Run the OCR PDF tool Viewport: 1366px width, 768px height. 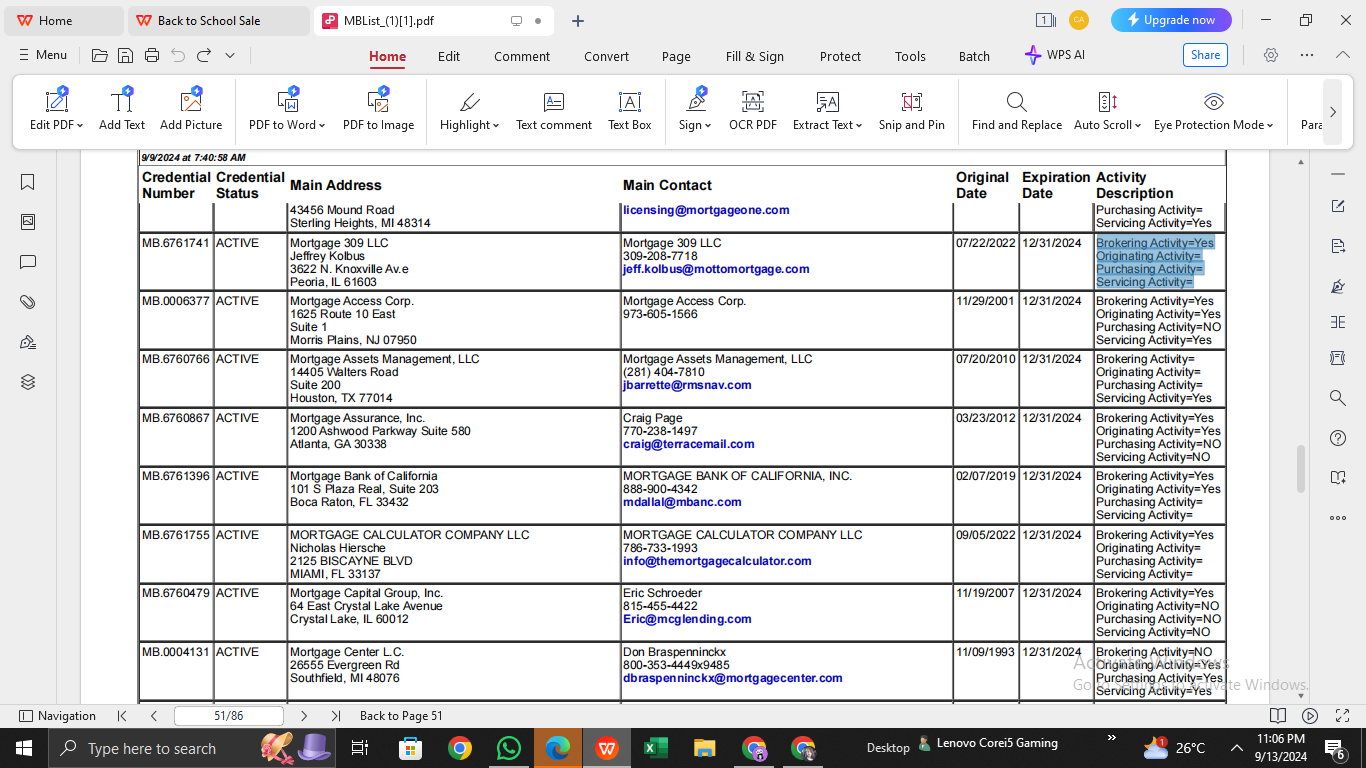753,110
